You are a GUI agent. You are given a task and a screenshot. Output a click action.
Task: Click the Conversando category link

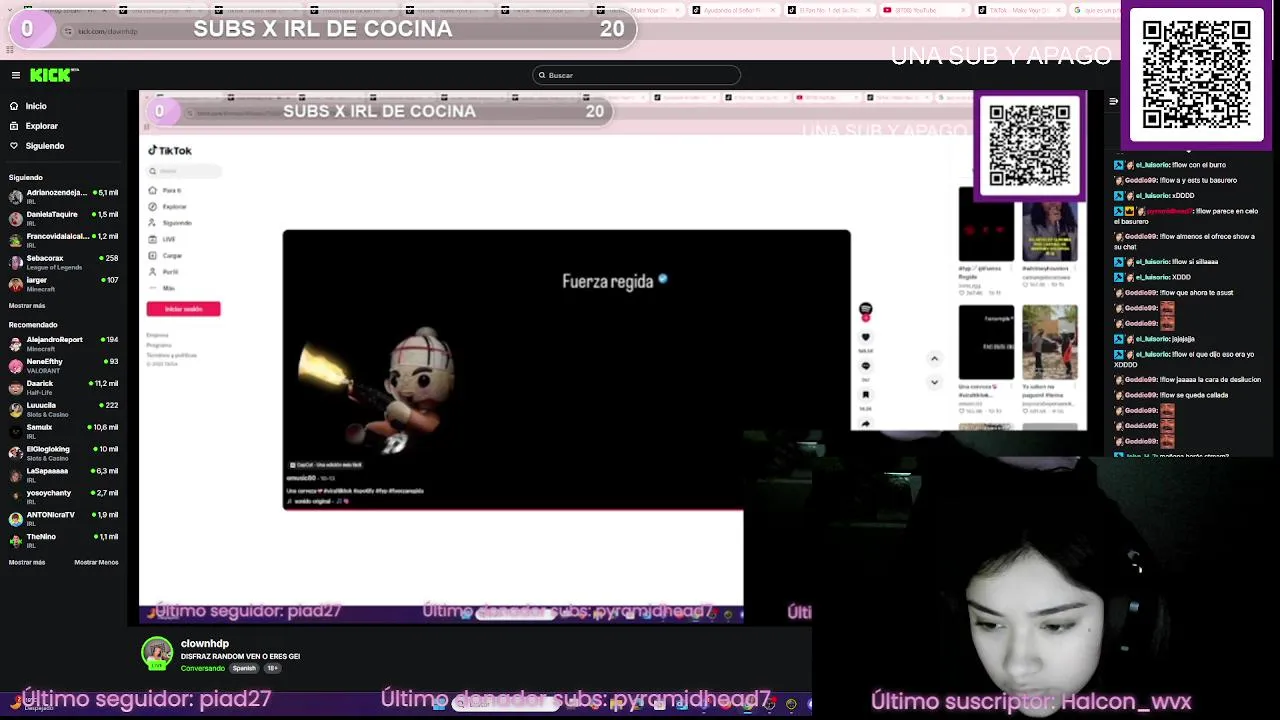[x=203, y=668]
